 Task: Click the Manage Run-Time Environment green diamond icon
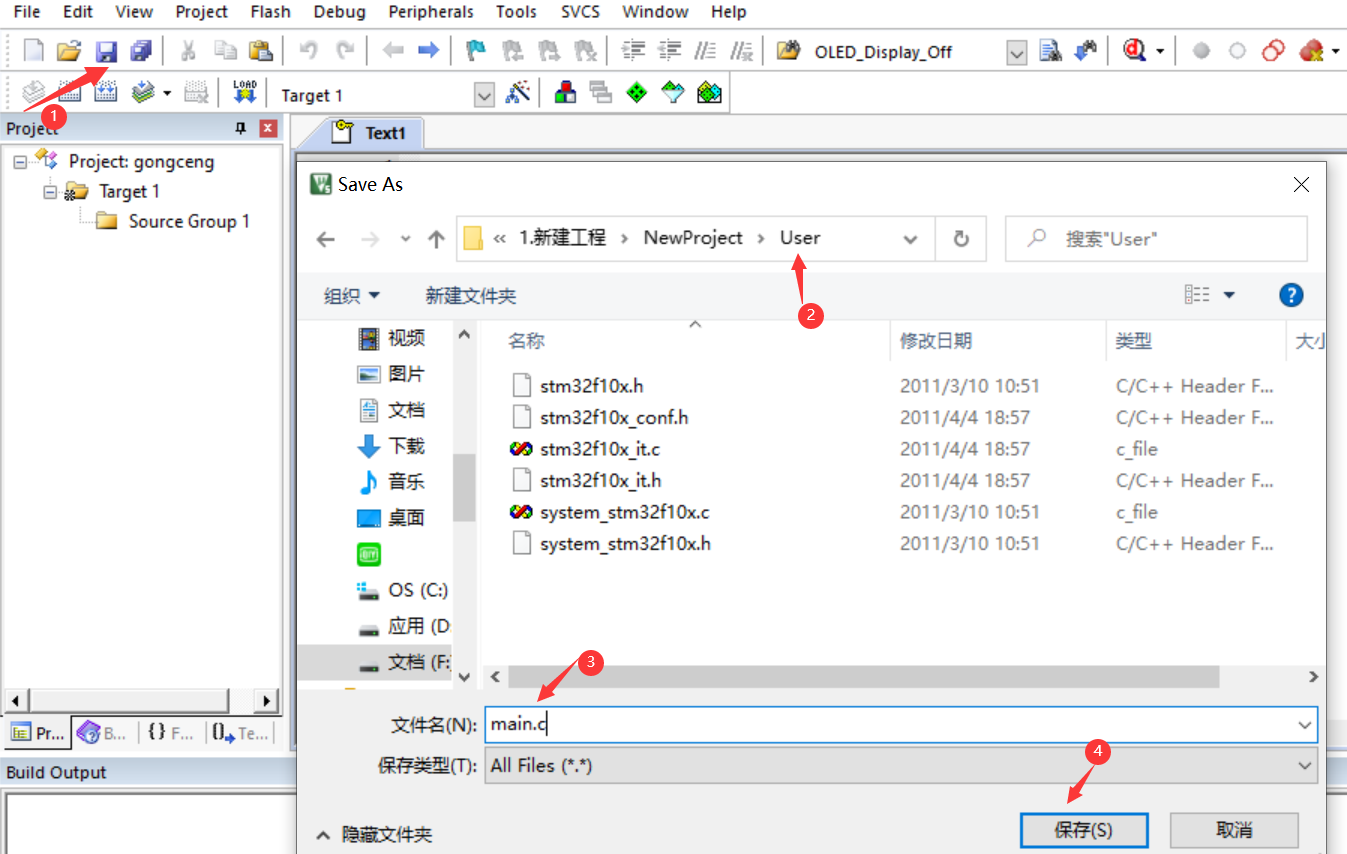637,94
